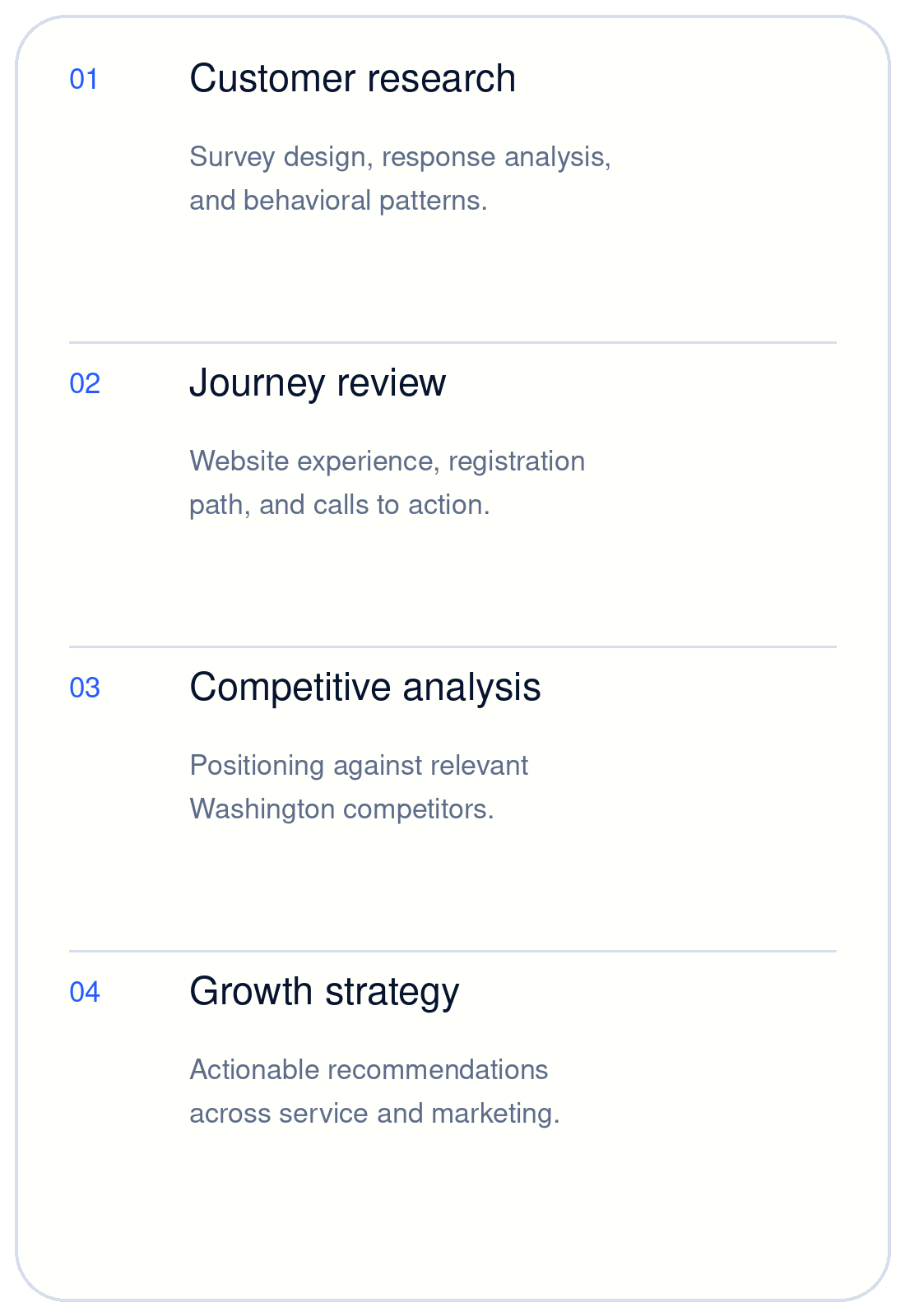Open the Journey review heading
Screen dimensions: 905x1316
[318, 383]
